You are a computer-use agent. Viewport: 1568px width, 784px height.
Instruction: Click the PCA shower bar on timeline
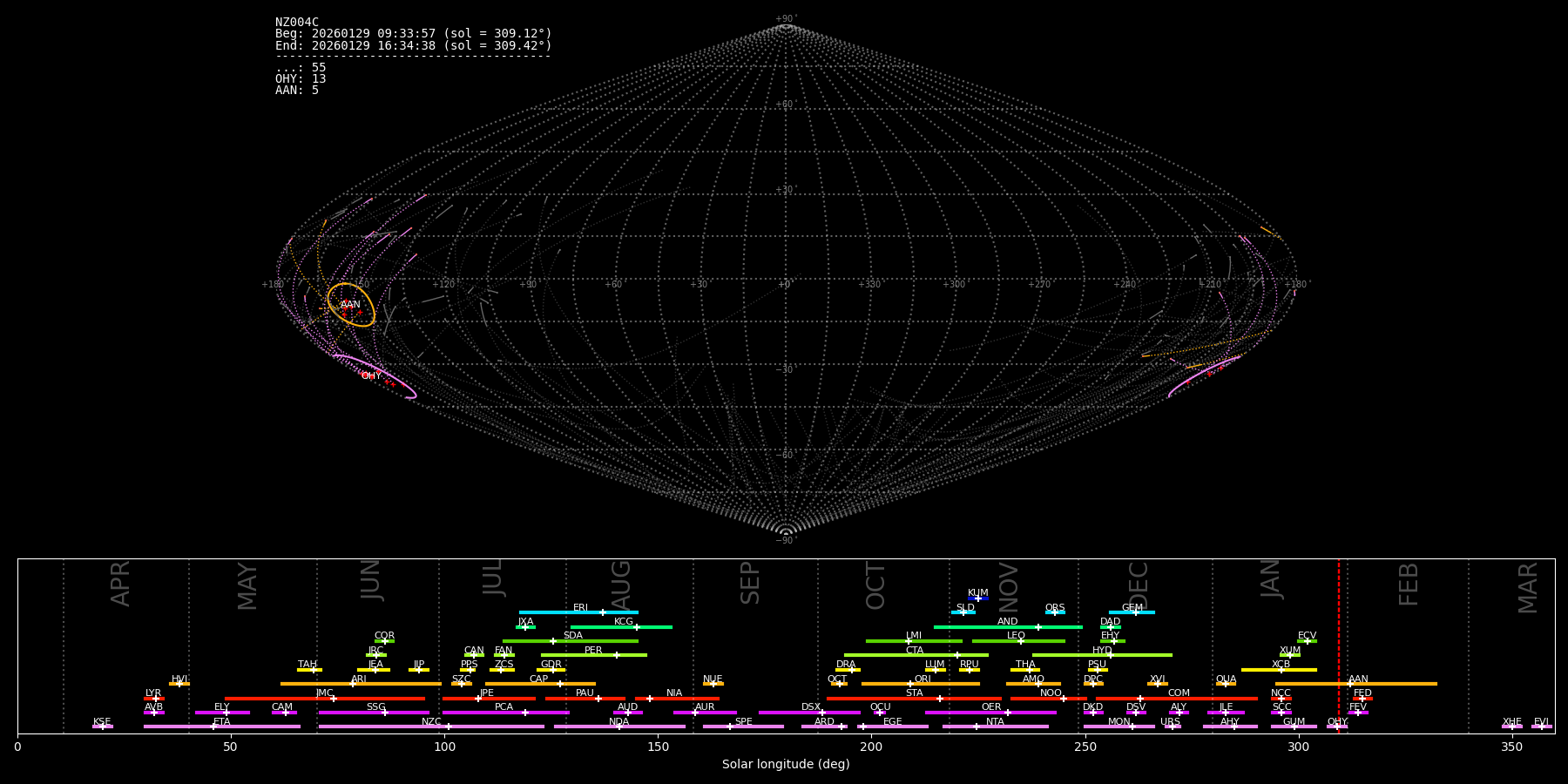coord(506,713)
